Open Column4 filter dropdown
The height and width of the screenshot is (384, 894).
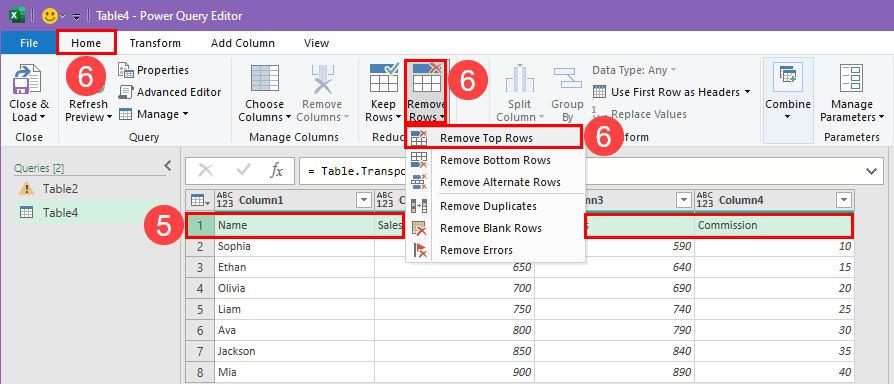(x=844, y=201)
